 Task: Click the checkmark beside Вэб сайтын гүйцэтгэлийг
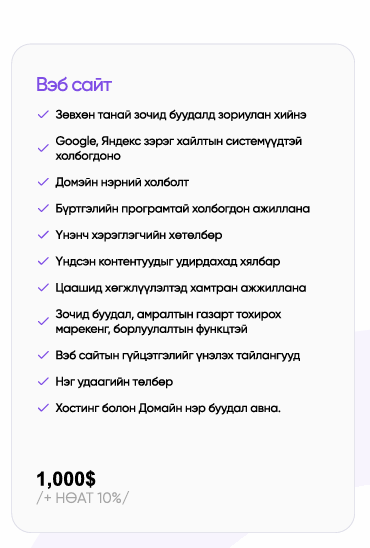[x=43, y=355]
